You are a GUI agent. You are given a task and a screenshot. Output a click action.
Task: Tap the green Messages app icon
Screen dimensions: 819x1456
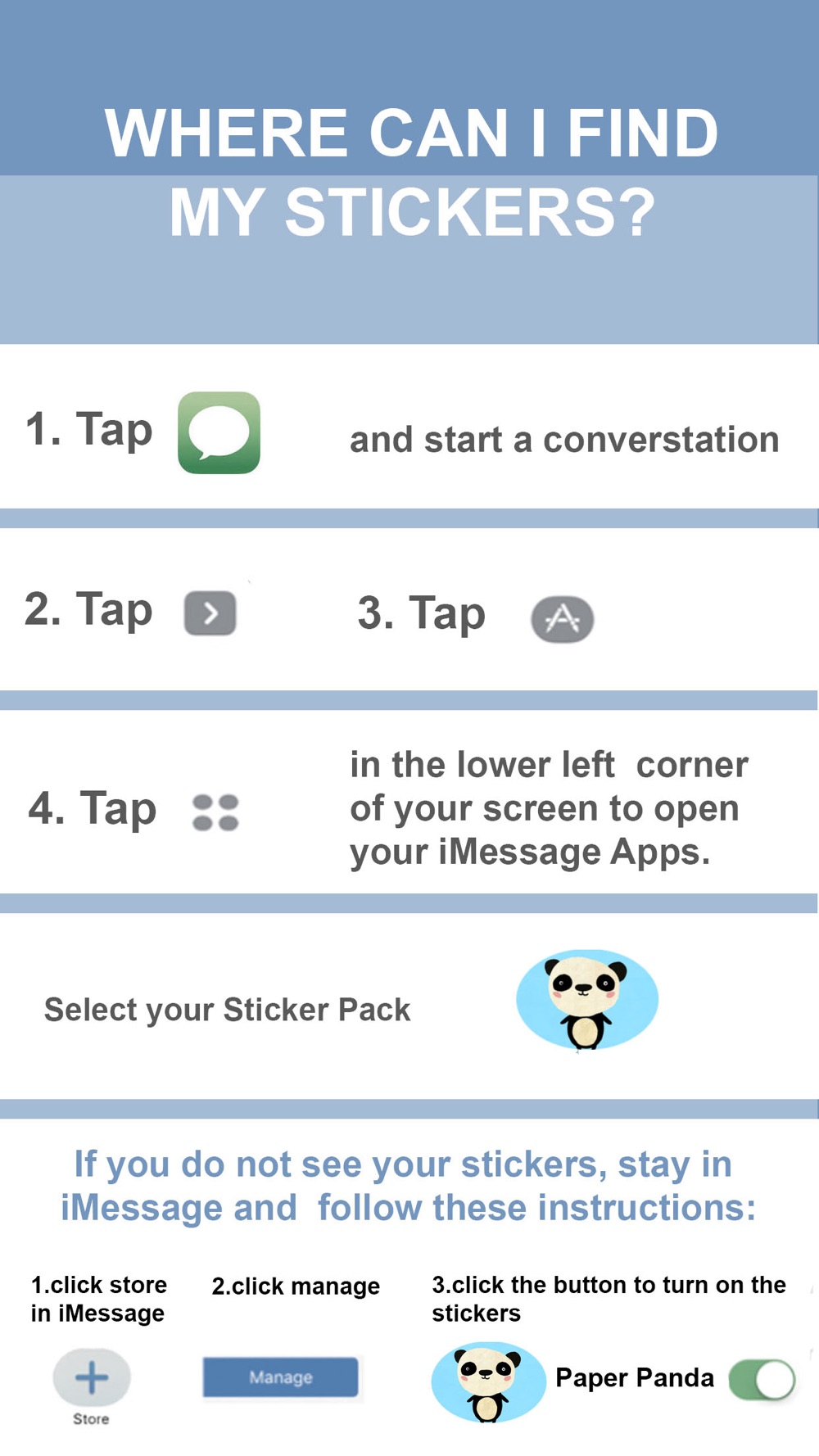coord(219,432)
